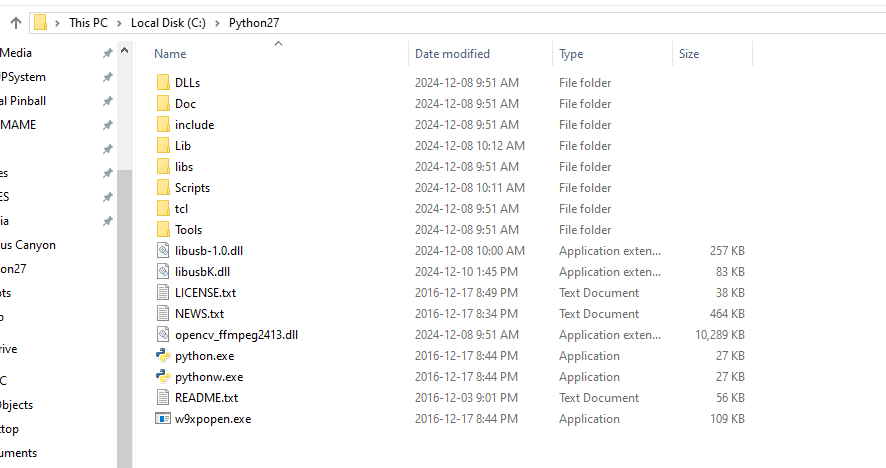Click the libs folder icon
This screenshot has width=886, height=468.
click(163, 166)
